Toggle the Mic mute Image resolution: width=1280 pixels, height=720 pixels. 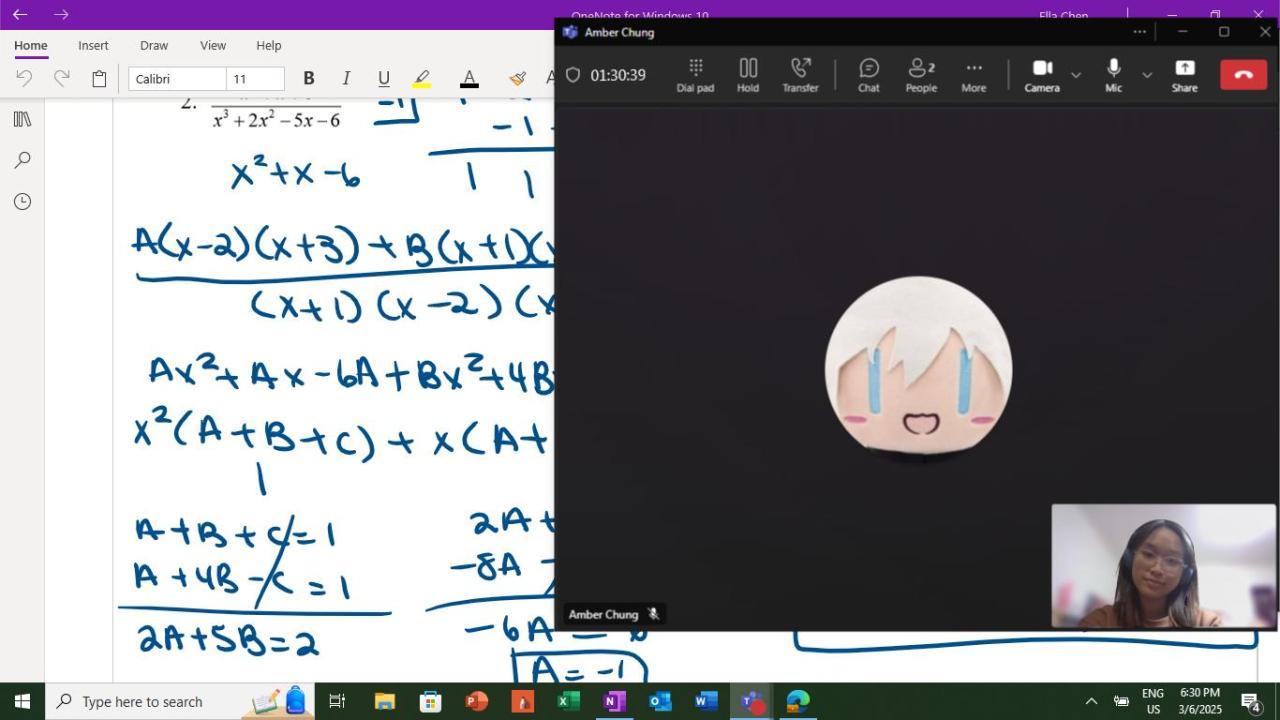click(x=1113, y=75)
